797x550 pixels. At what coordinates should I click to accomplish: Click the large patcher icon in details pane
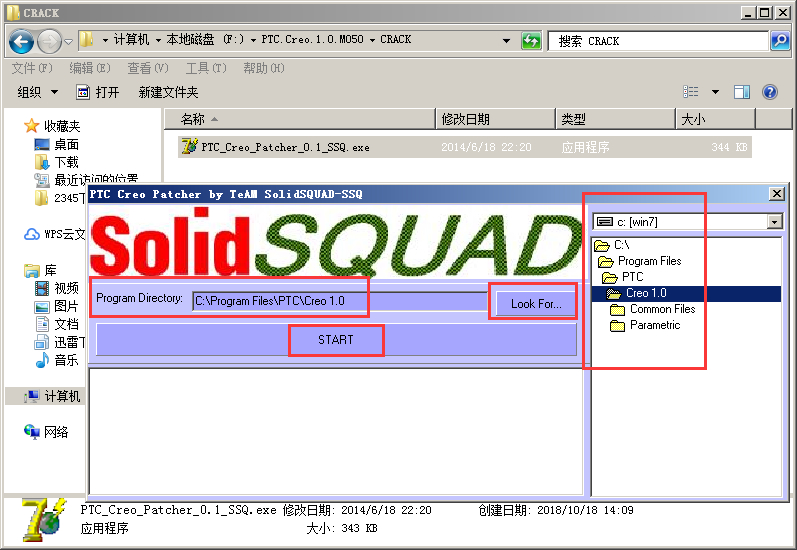tap(44, 520)
